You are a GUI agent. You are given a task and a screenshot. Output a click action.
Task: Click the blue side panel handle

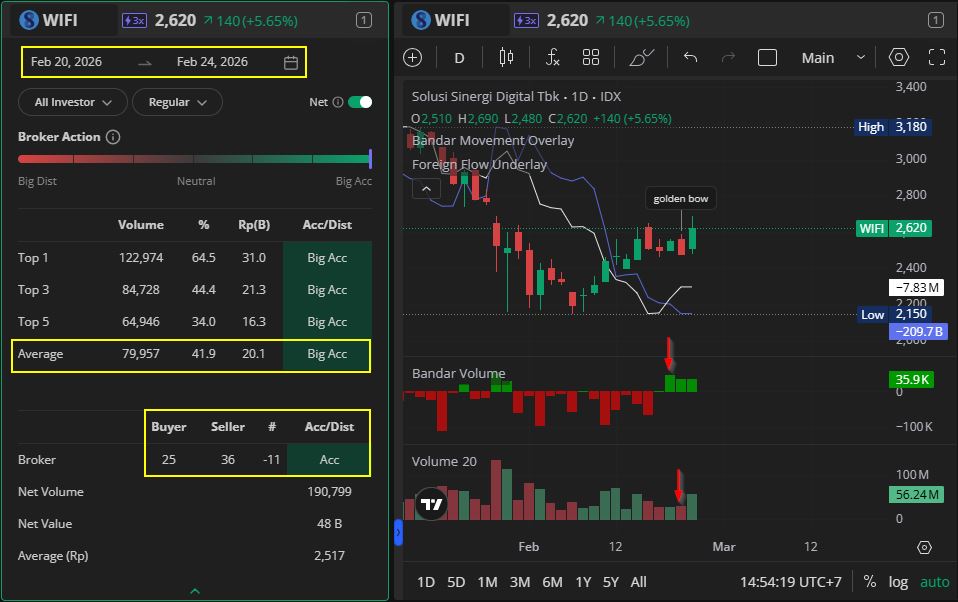click(x=398, y=532)
